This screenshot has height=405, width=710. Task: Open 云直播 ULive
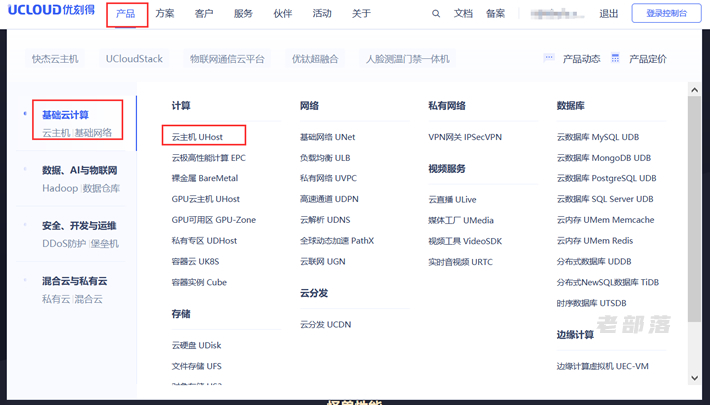tap(452, 199)
